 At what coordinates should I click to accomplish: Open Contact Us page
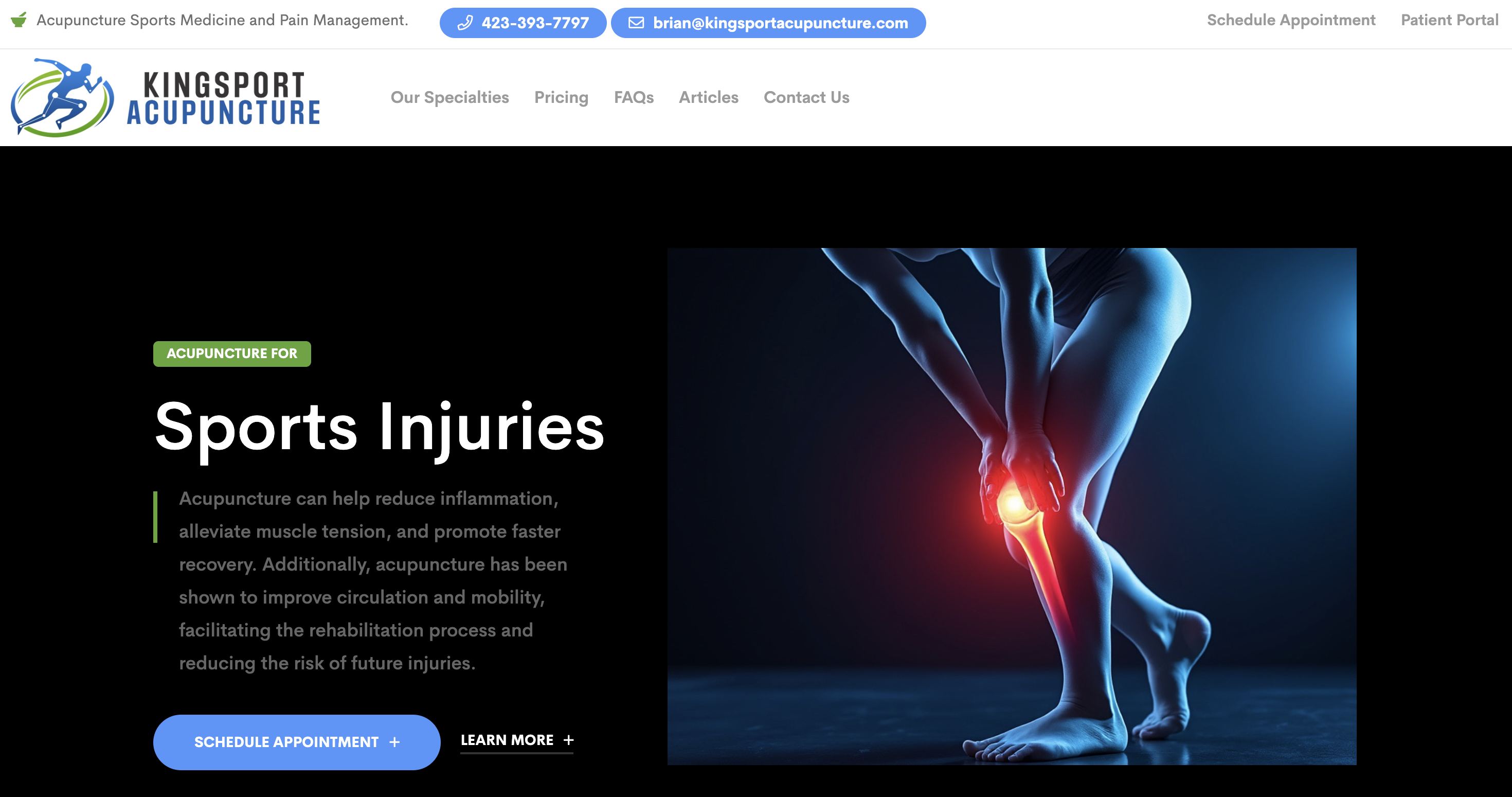pyautogui.click(x=806, y=97)
